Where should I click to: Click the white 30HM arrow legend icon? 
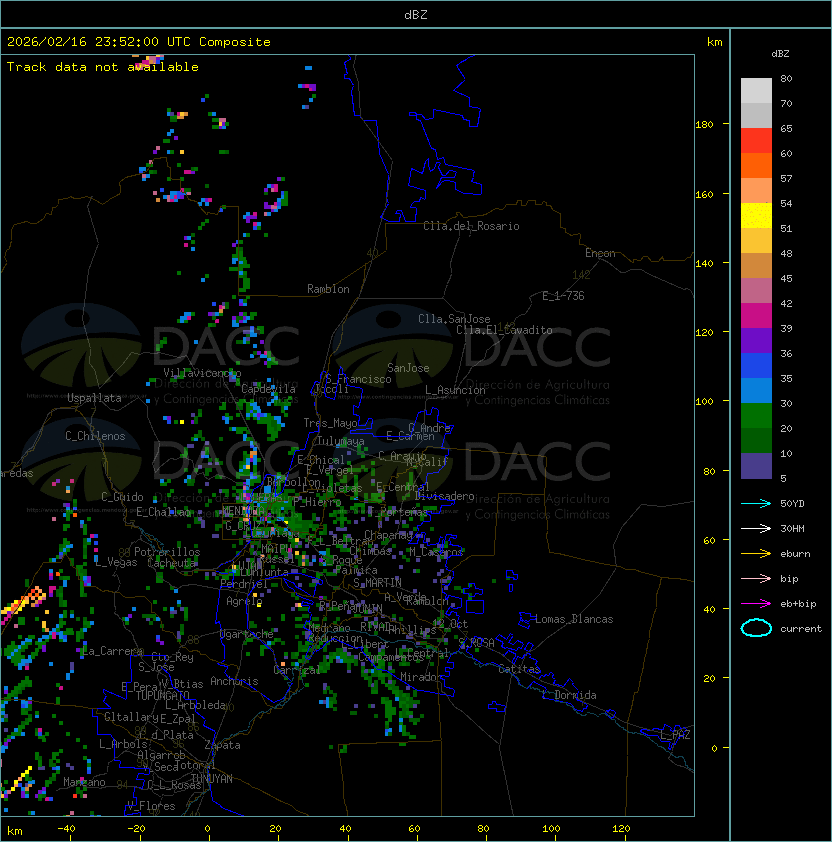pyautogui.click(x=756, y=528)
